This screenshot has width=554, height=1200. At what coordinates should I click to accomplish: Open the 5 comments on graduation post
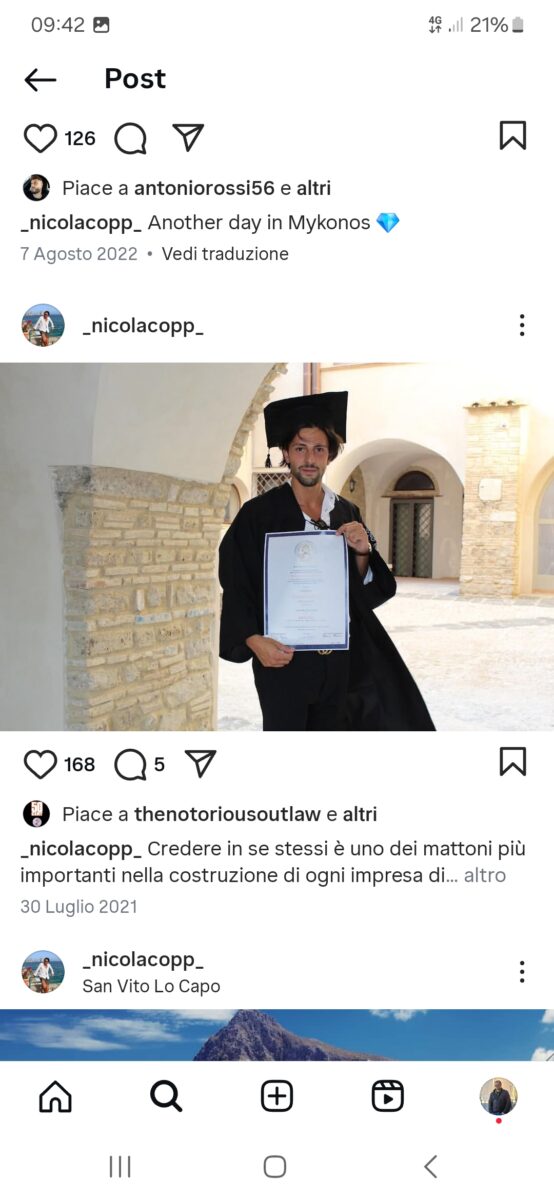[139, 765]
